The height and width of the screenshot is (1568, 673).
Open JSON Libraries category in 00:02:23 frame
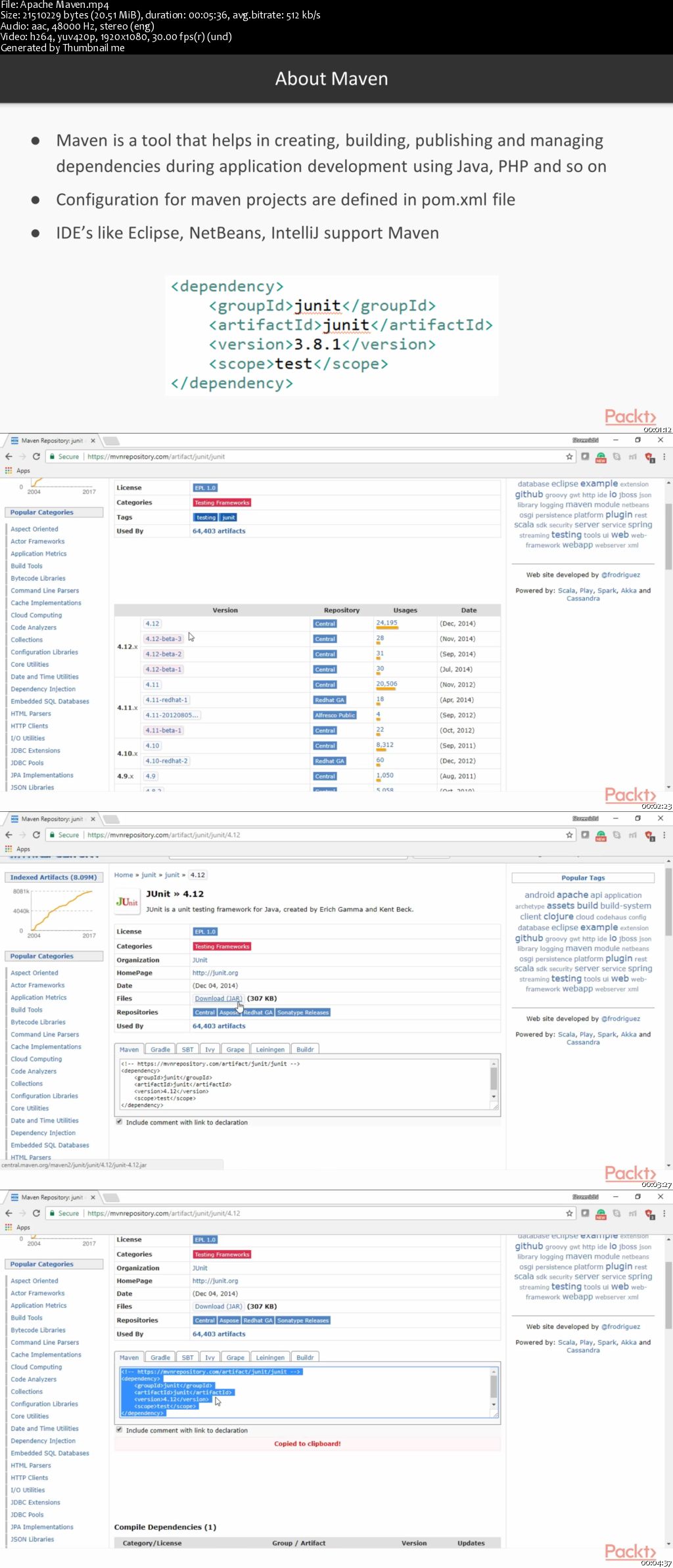pyautogui.click(x=32, y=787)
